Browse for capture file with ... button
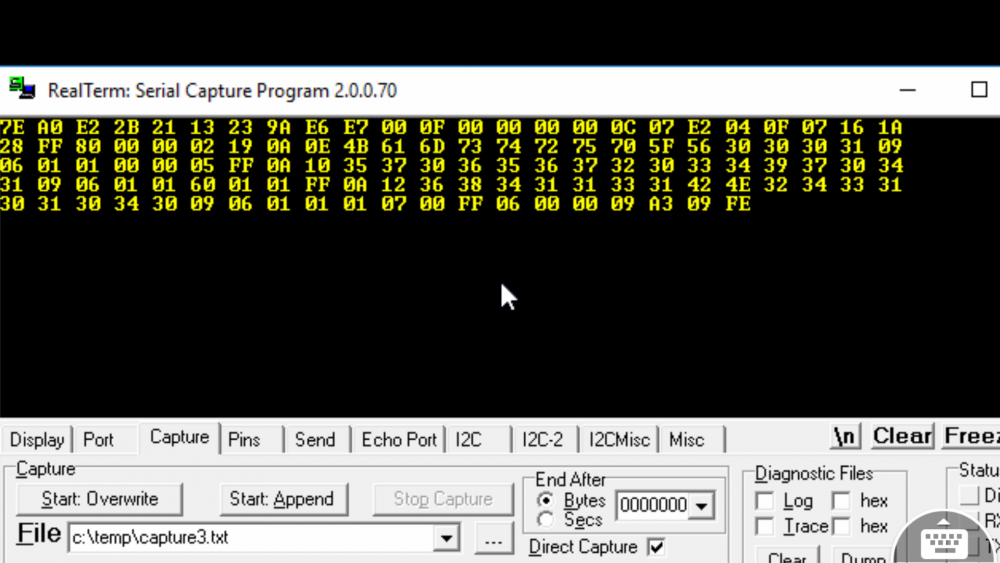Screen dimensions: 1000x563 [492, 538]
